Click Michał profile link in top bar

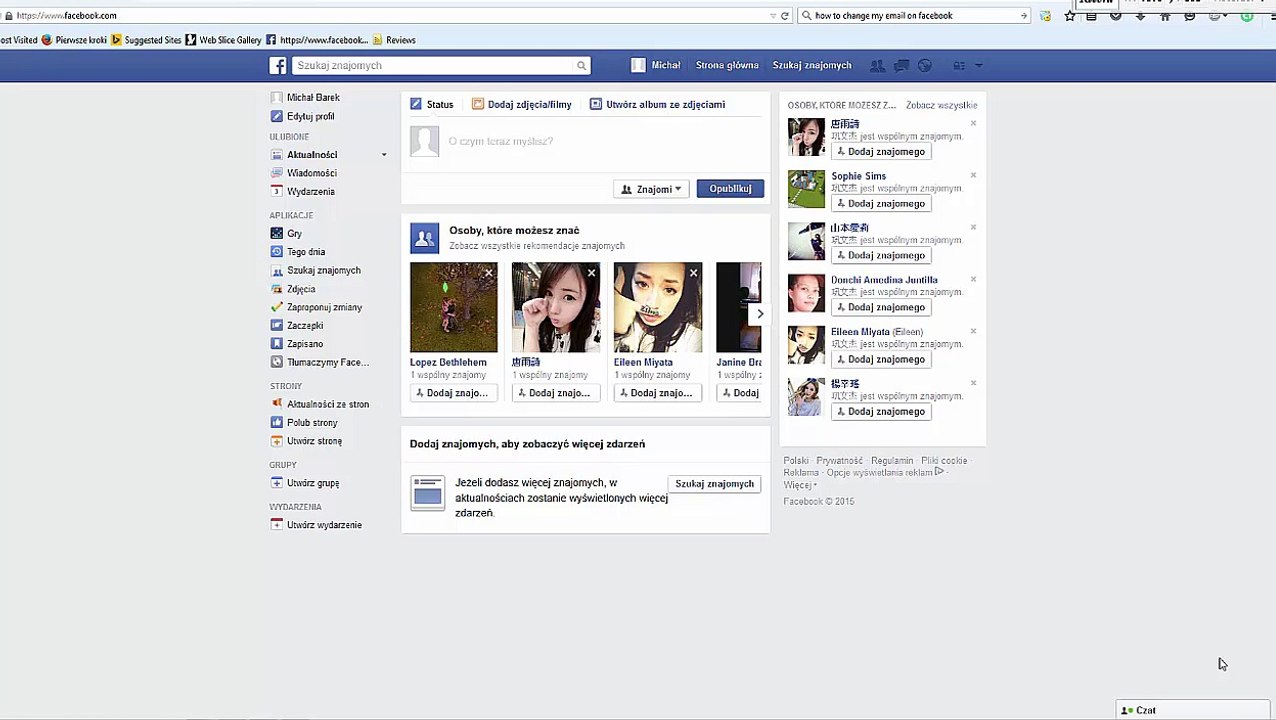point(656,65)
